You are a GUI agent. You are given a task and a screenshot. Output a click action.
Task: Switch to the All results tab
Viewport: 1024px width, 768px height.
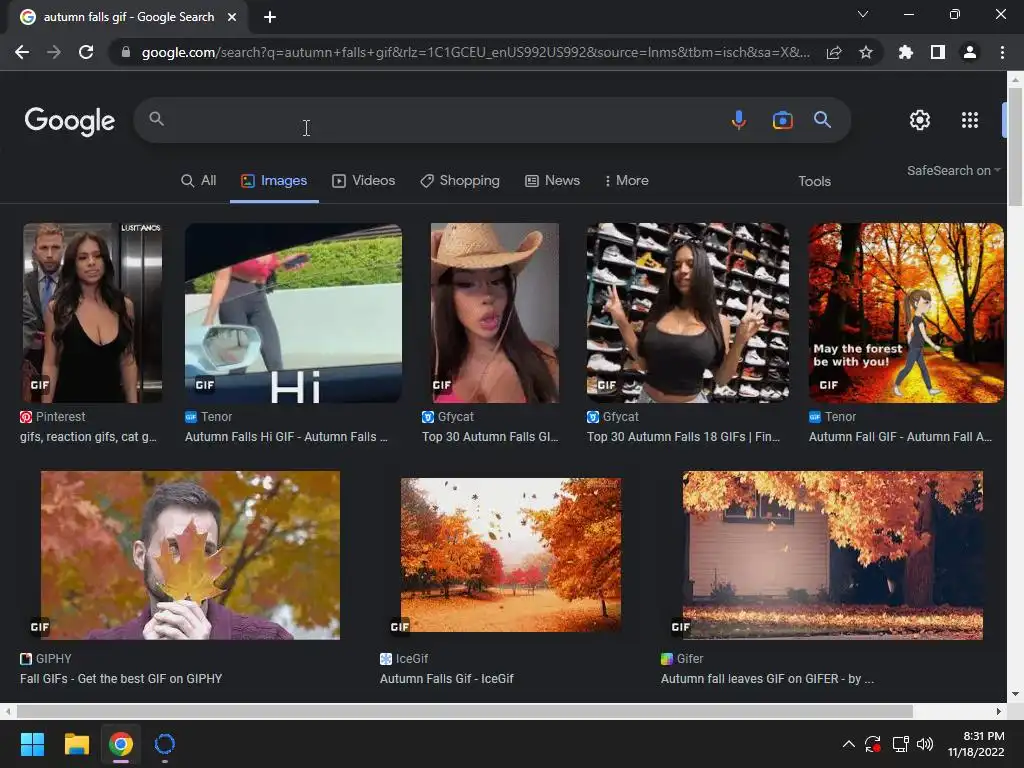[x=199, y=181]
